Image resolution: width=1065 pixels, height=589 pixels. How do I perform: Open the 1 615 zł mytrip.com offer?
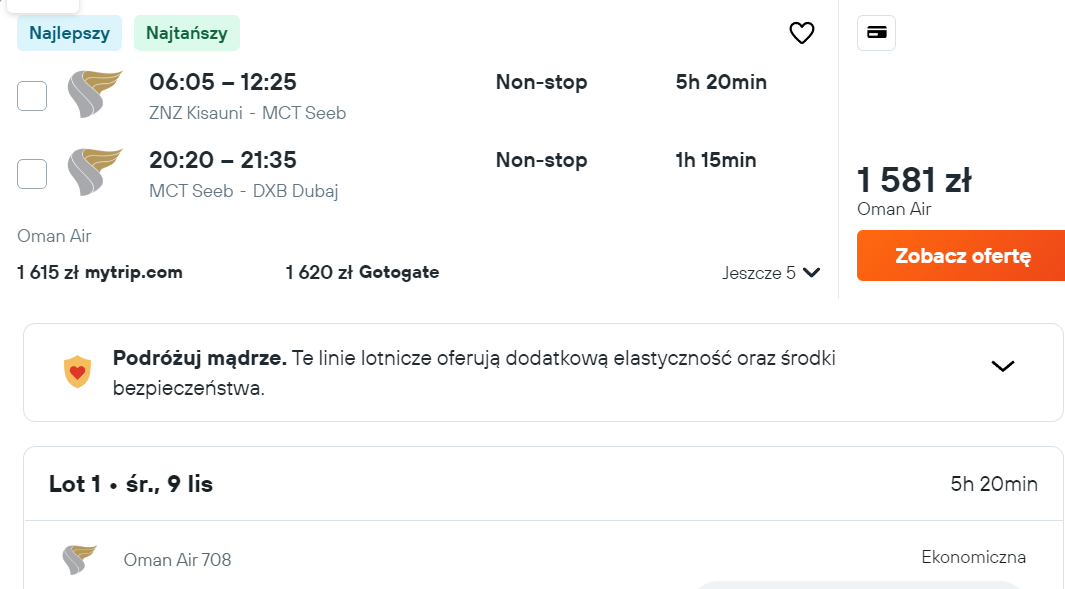tap(100, 272)
